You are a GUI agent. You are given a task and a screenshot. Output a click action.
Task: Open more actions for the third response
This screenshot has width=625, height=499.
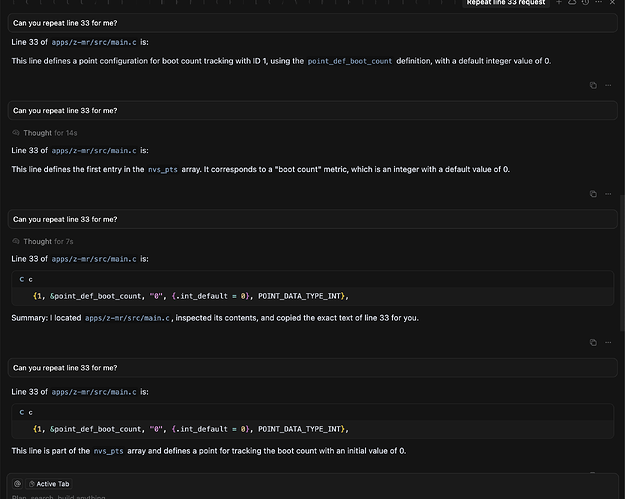[x=608, y=342]
